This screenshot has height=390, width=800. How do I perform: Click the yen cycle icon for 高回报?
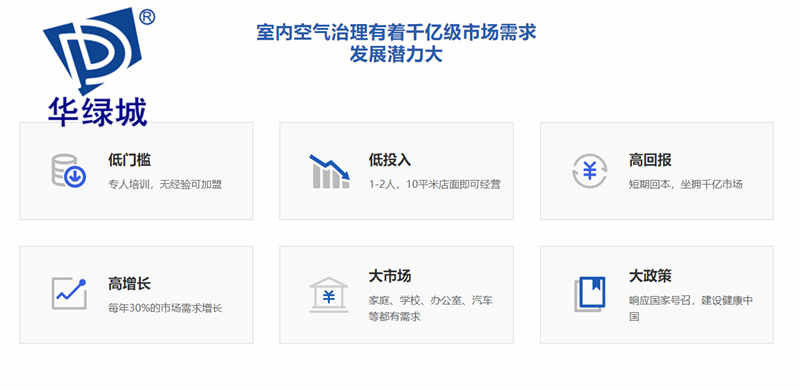[589, 170]
